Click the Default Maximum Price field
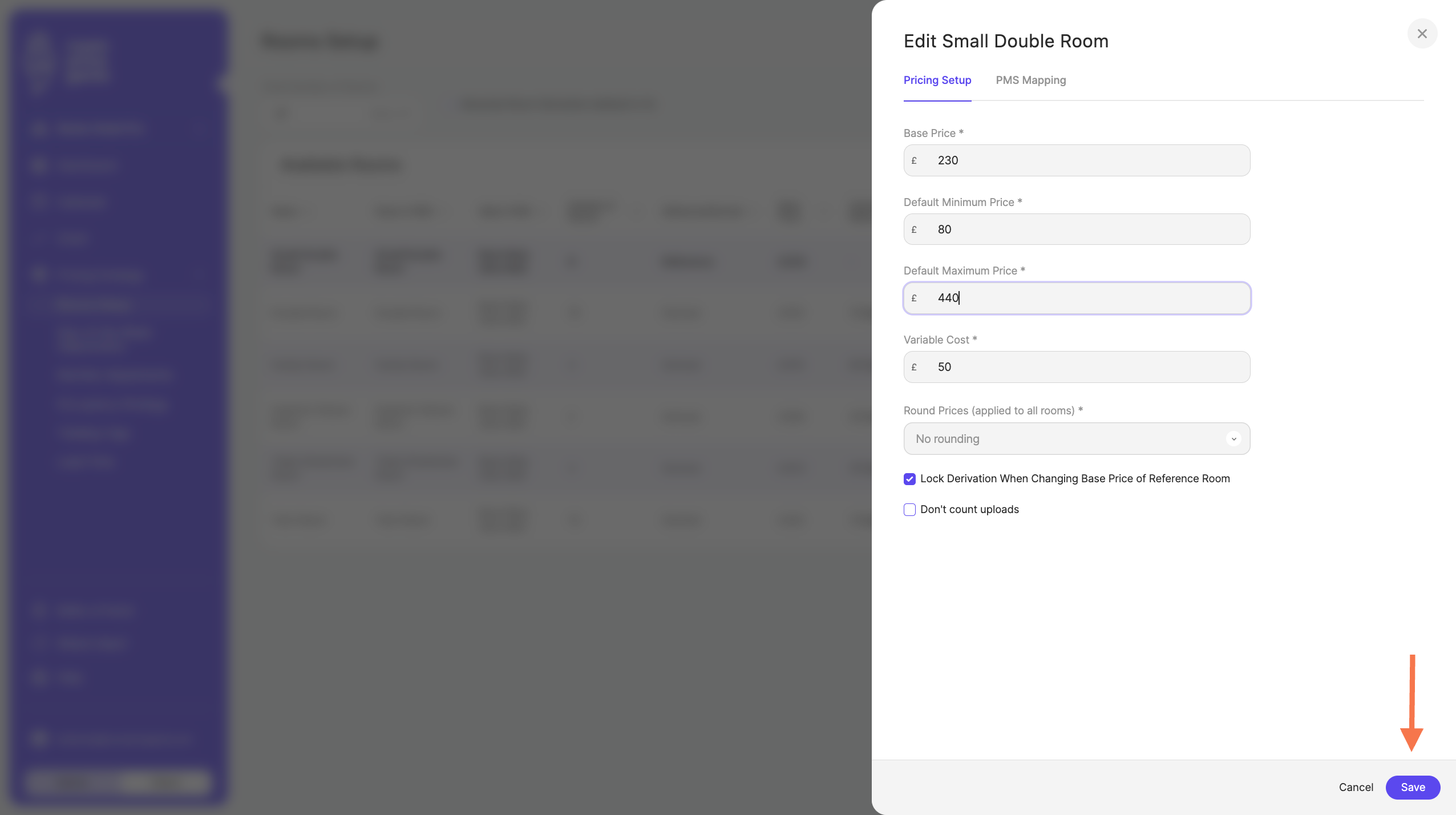 point(1077,298)
